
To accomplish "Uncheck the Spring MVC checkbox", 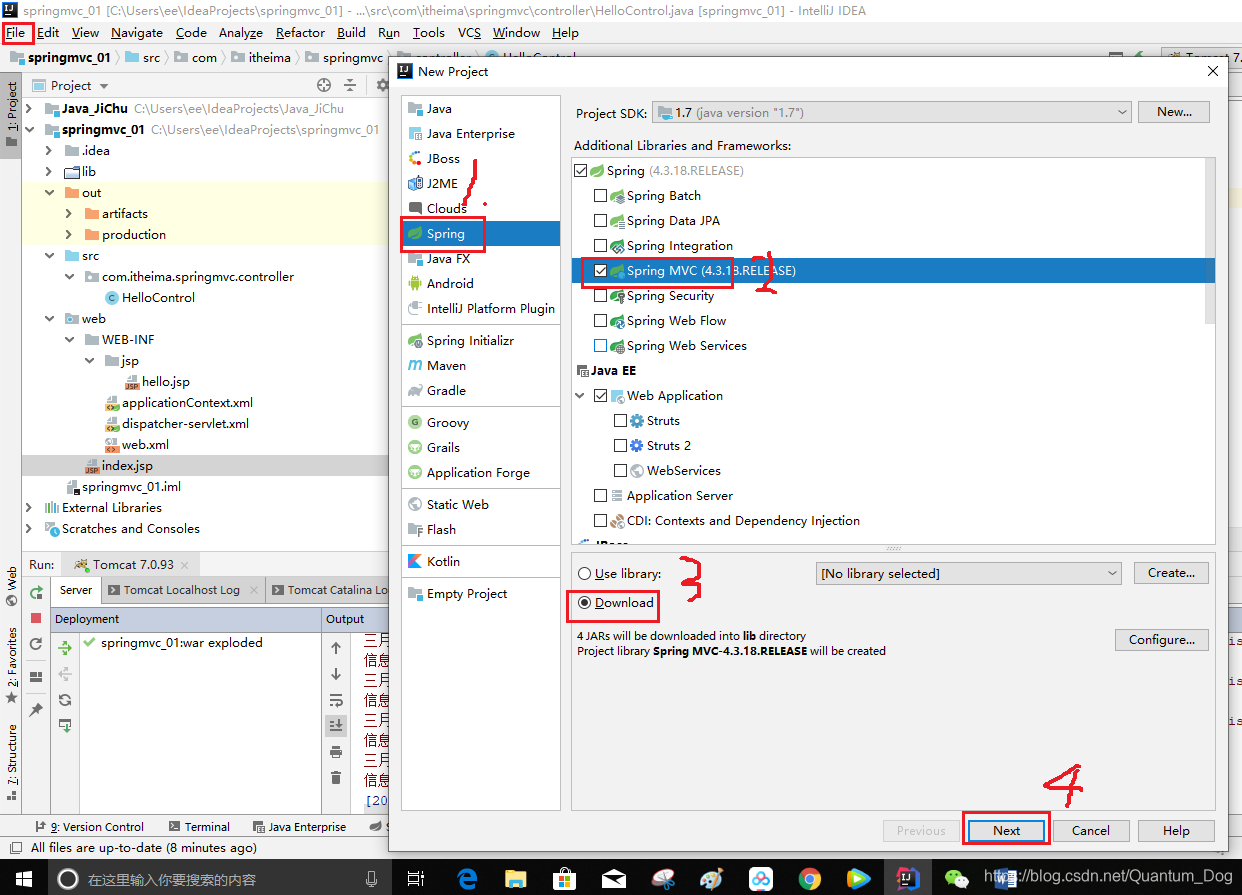I will (x=600, y=271).
